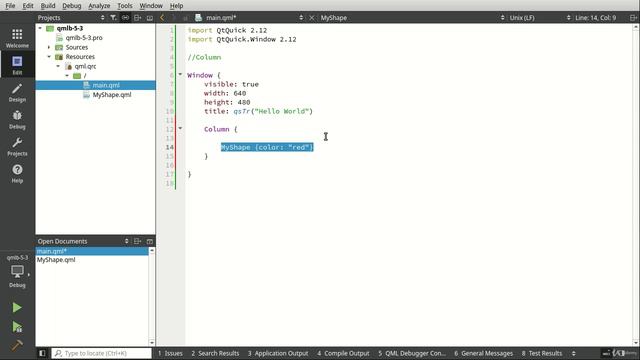This screenshot has height=360, width=640.
Task: Start debugging with the run-debug button
Action: pyautogui.click(x=17, y=327)
